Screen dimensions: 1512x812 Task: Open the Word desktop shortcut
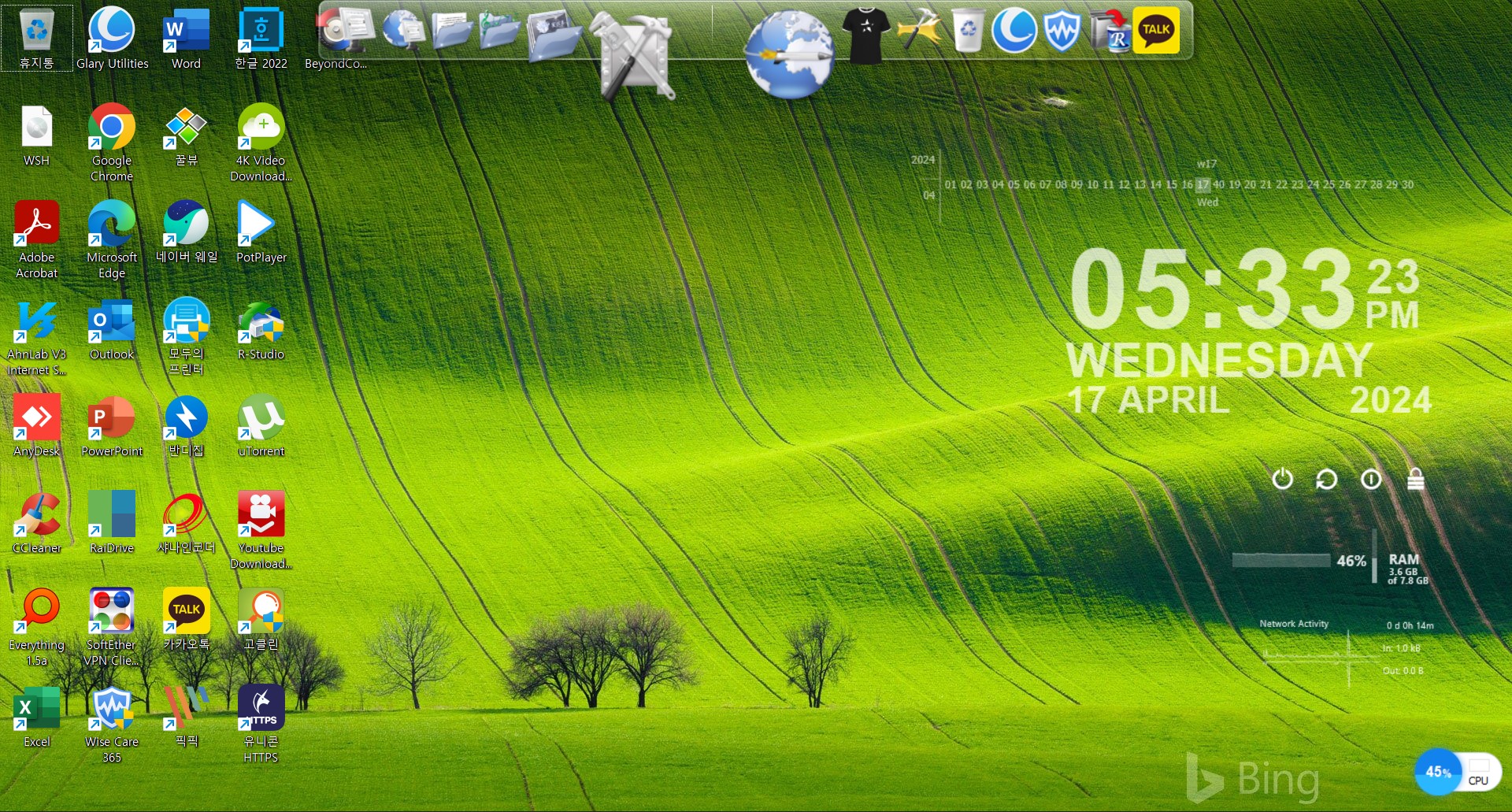pyautogui.click(x=186, y=38)
